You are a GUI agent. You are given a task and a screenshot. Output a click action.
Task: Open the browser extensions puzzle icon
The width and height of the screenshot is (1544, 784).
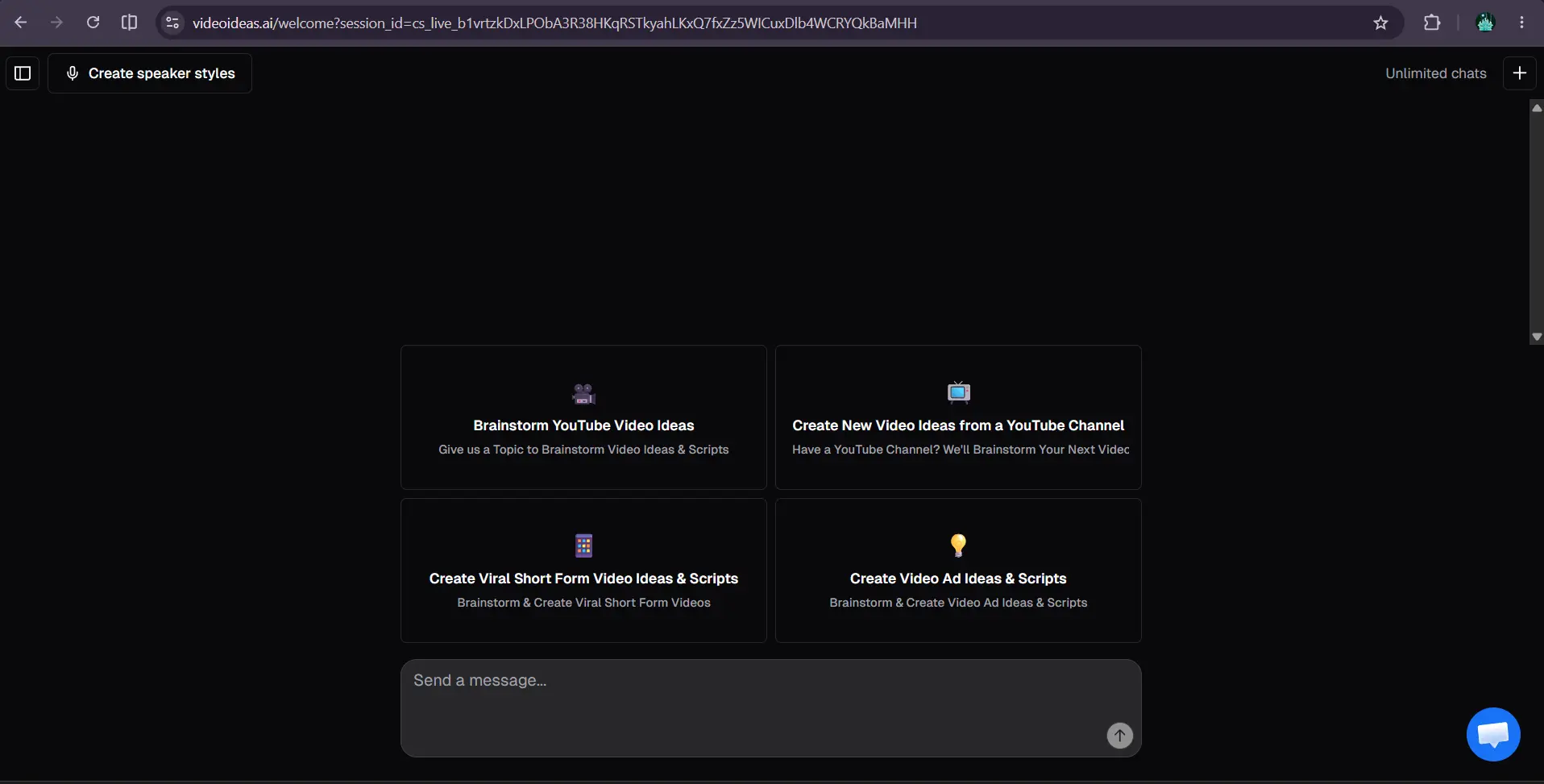(1432, 23)
